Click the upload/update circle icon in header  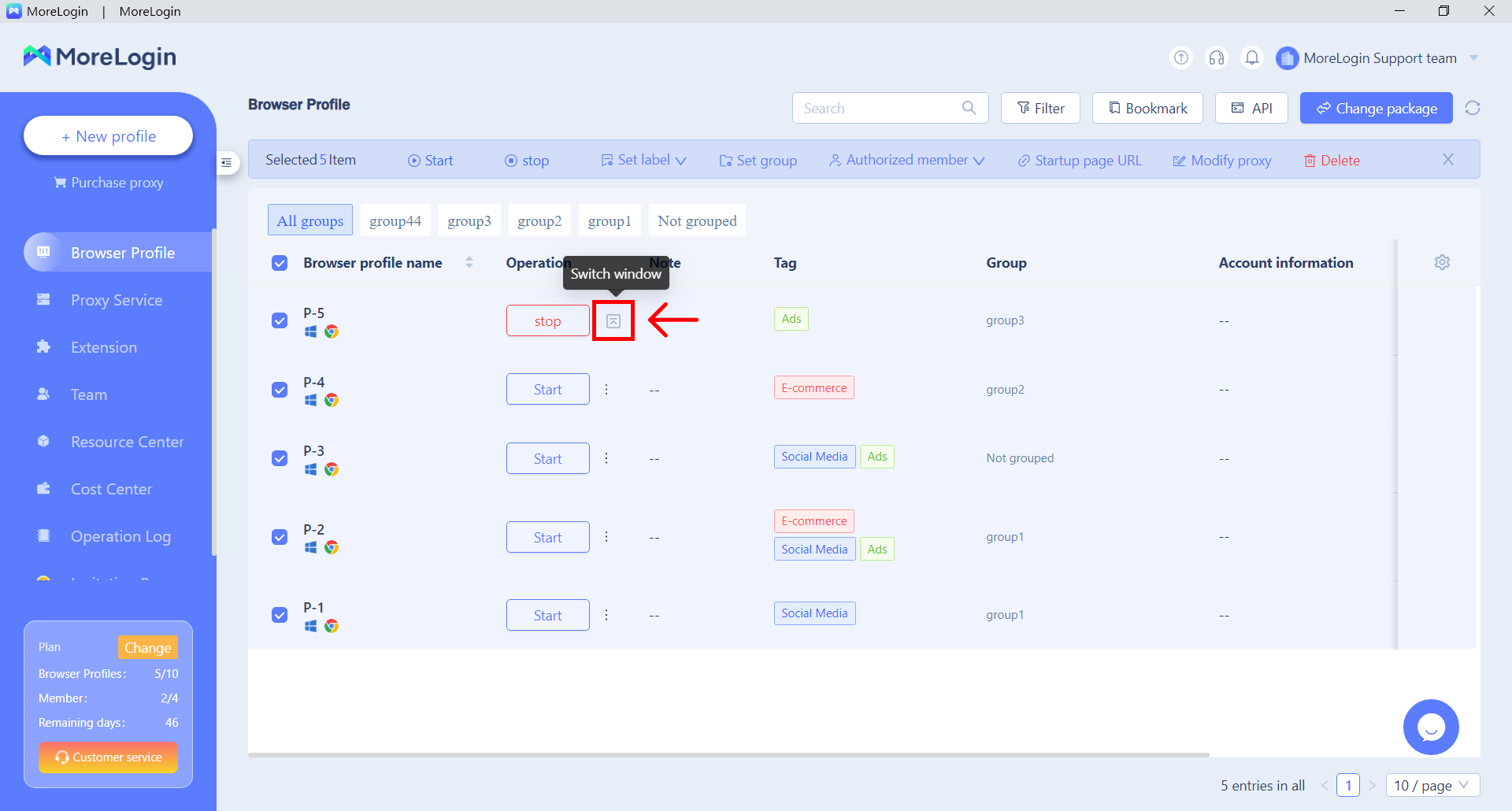(x=1181, y=57)
